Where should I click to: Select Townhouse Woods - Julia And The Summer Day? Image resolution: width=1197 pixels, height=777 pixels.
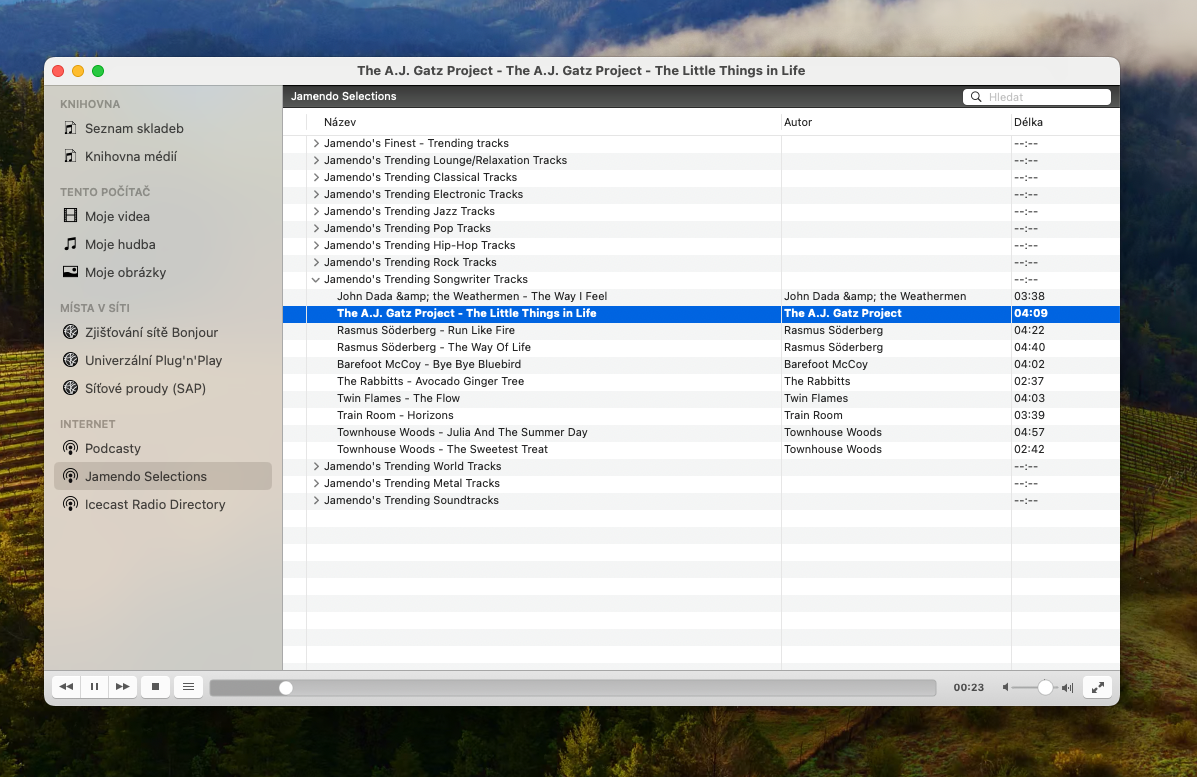coord(462,432)
